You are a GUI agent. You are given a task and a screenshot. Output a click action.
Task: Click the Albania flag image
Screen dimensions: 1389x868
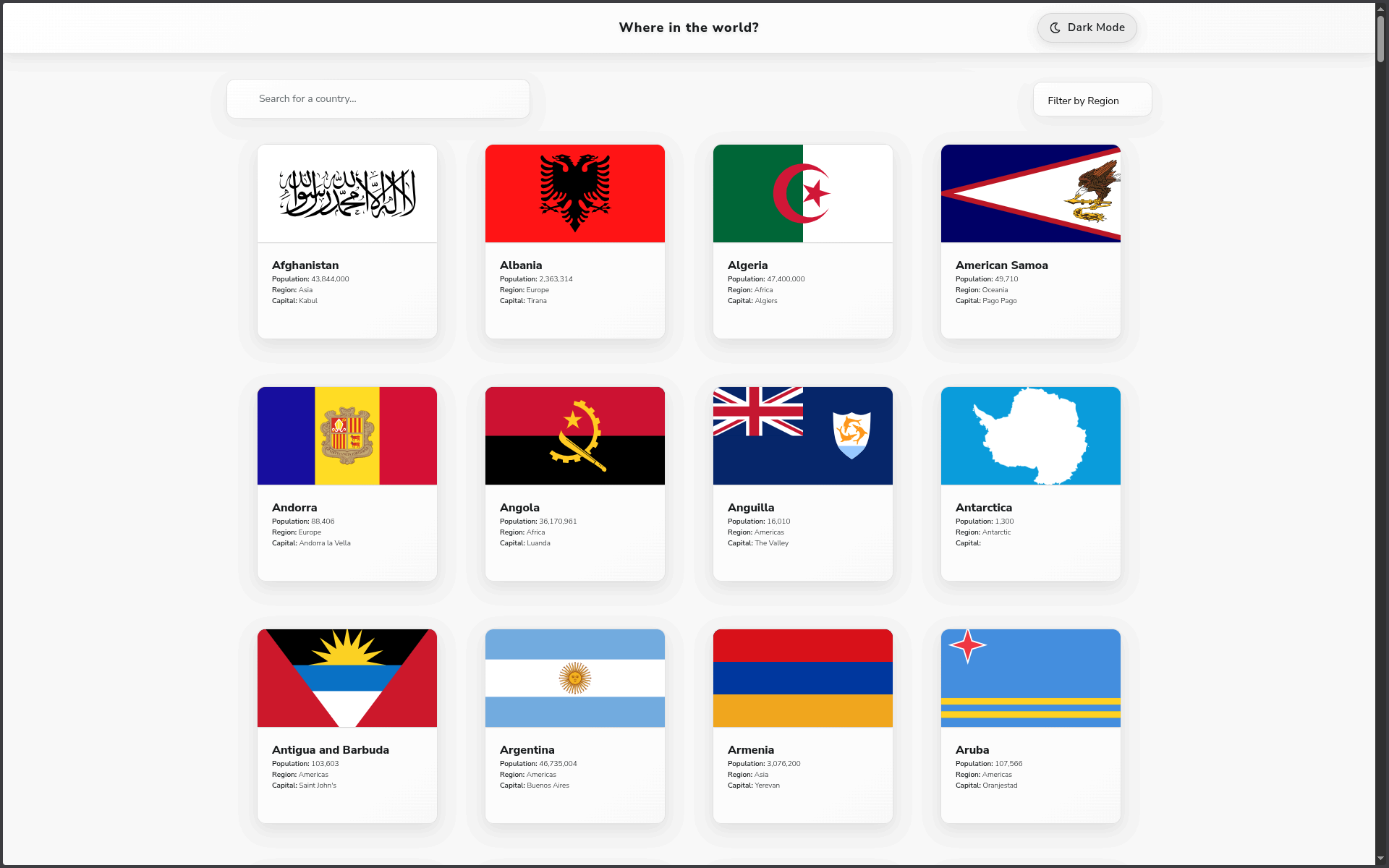[574, 193]
